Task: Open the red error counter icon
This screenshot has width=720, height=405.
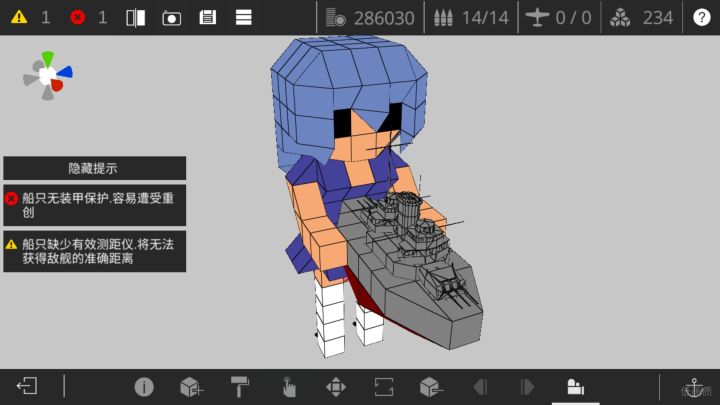Action: (78, 17)
